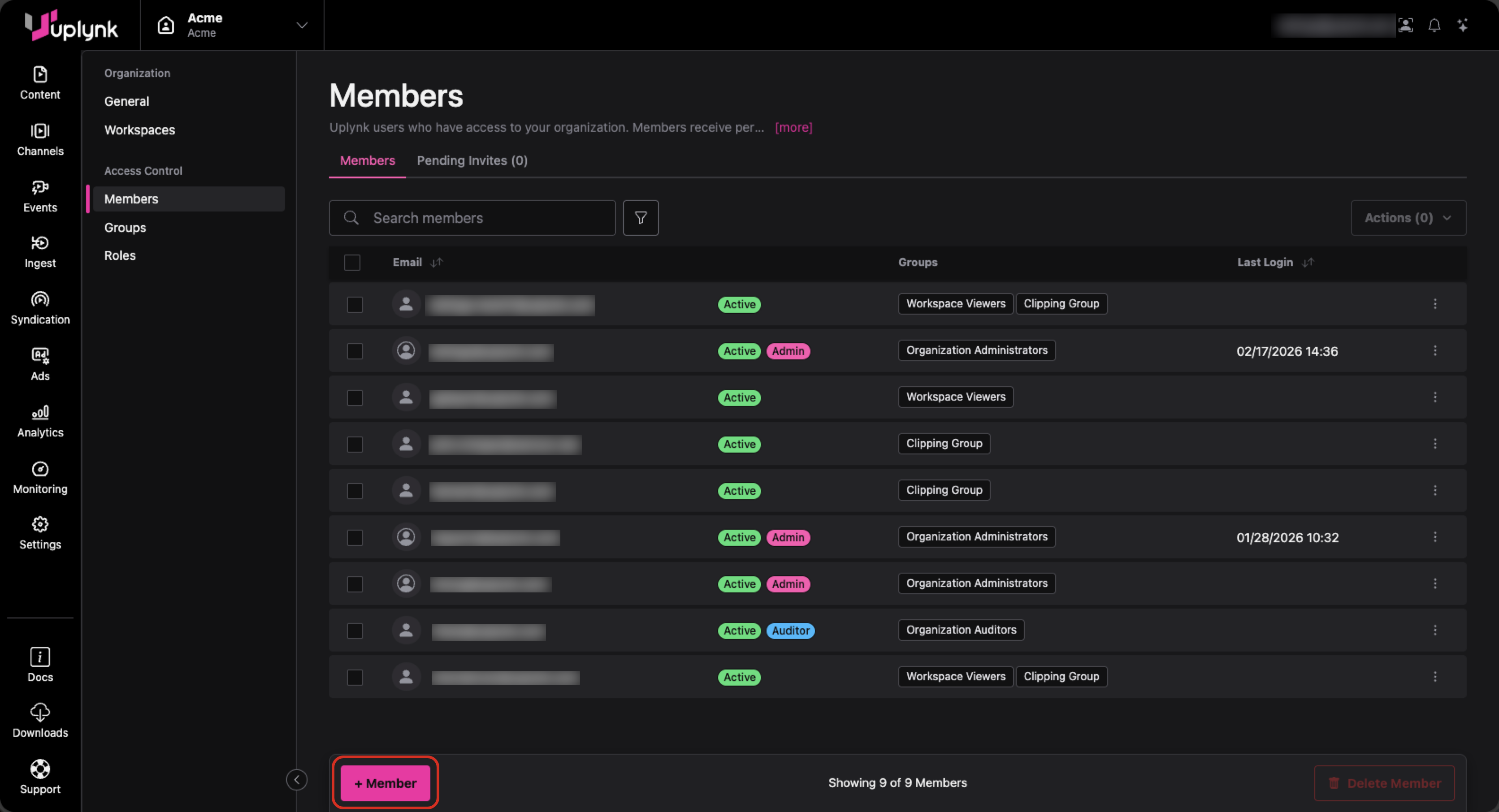Click the Search members input field
Viewport: 1499px width, 812px height.
point(489,217)
